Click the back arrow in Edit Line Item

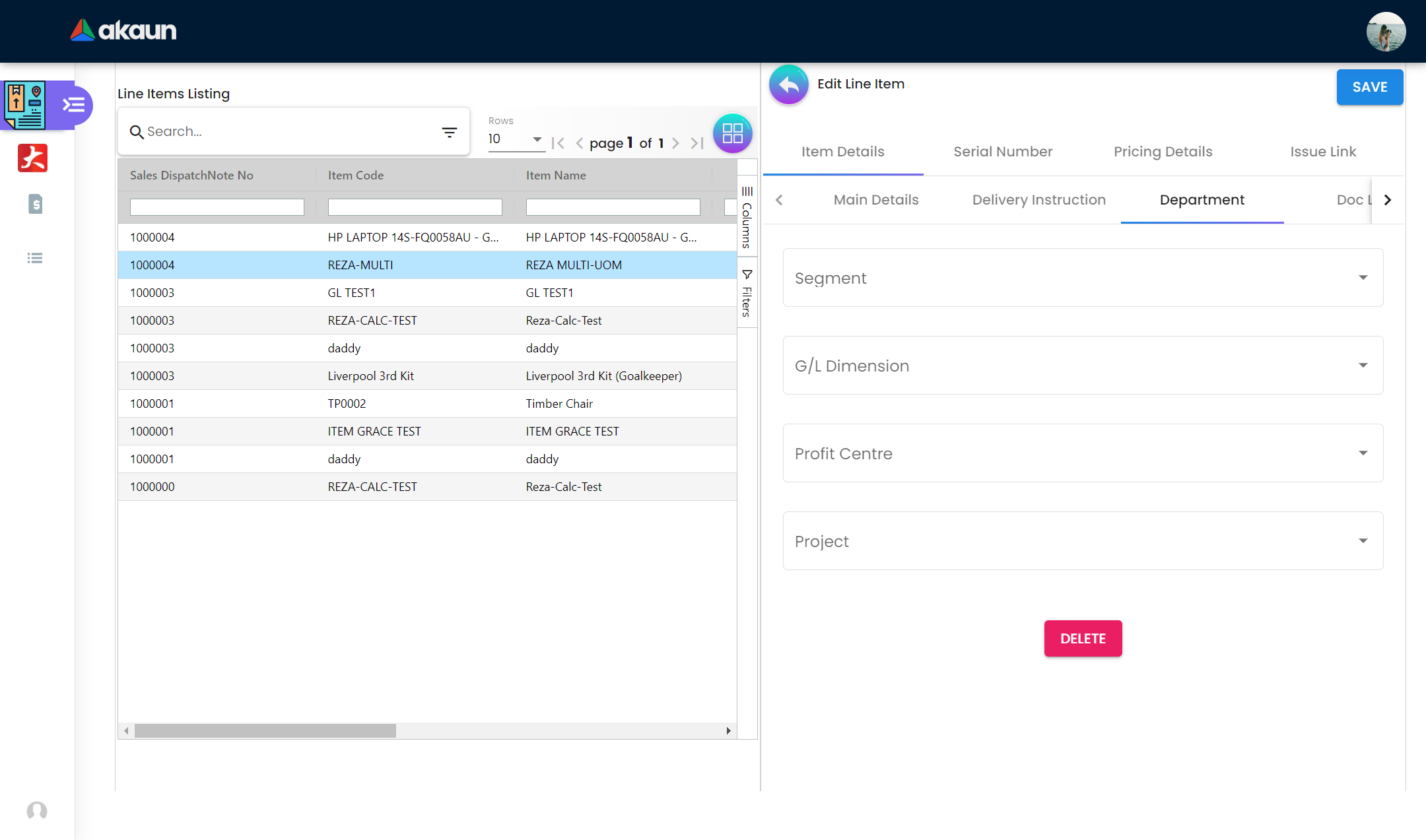click(x=788, y=85)
